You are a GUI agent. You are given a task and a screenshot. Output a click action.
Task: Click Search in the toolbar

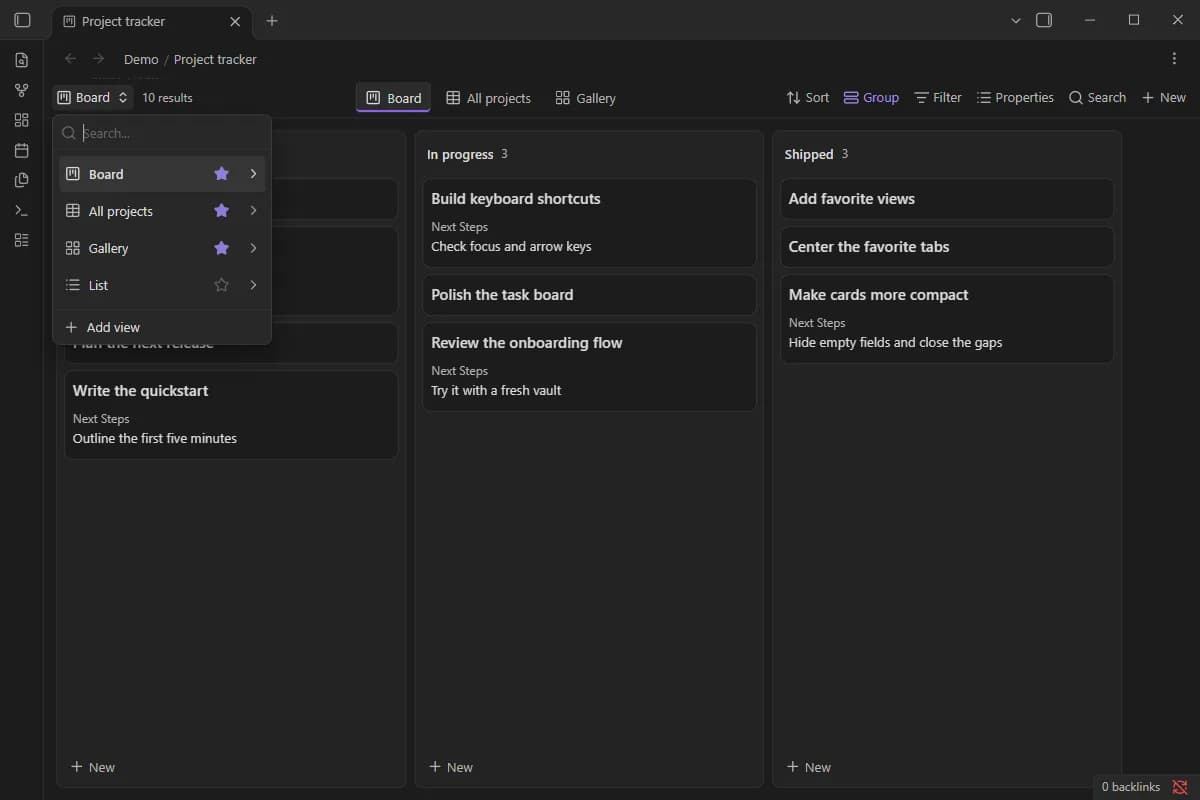click(1097, 97)
